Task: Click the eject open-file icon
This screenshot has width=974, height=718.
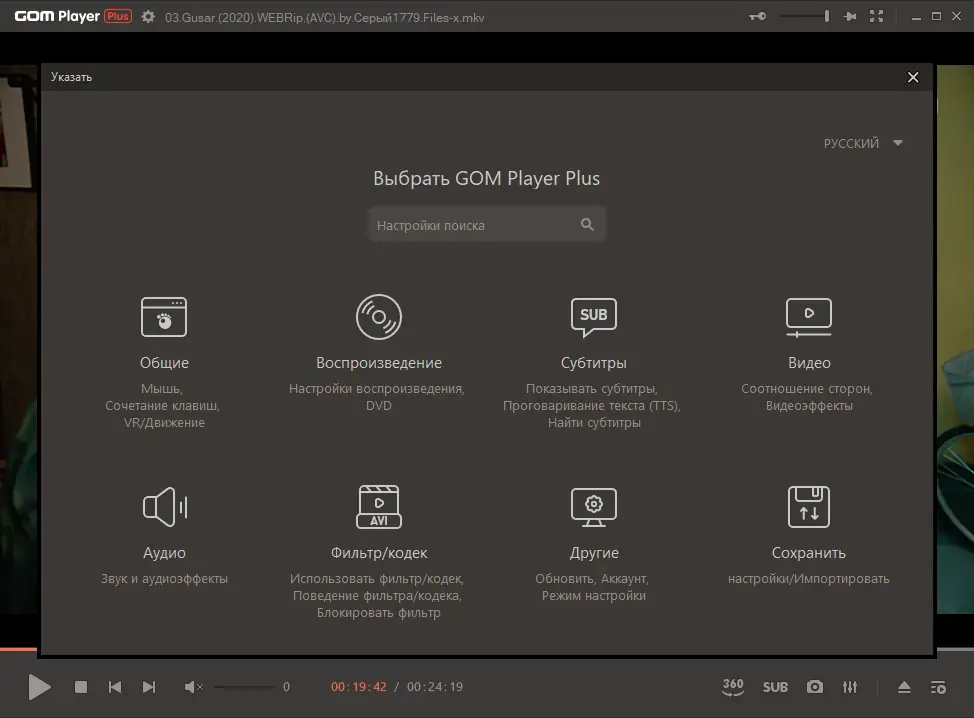Action: point(904,687)
